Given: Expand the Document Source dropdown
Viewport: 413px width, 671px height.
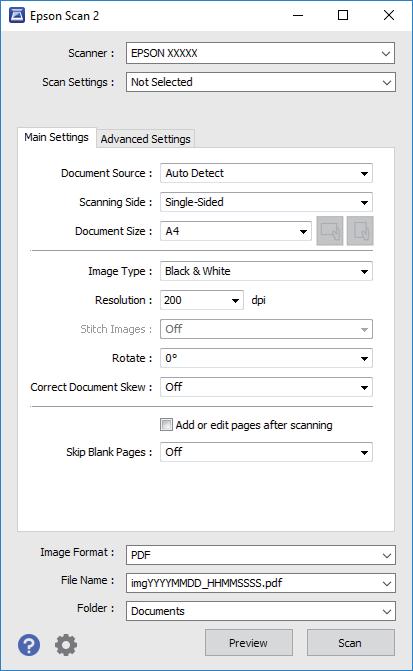Looking at the screenshot, I should click(x=266, y=173).
